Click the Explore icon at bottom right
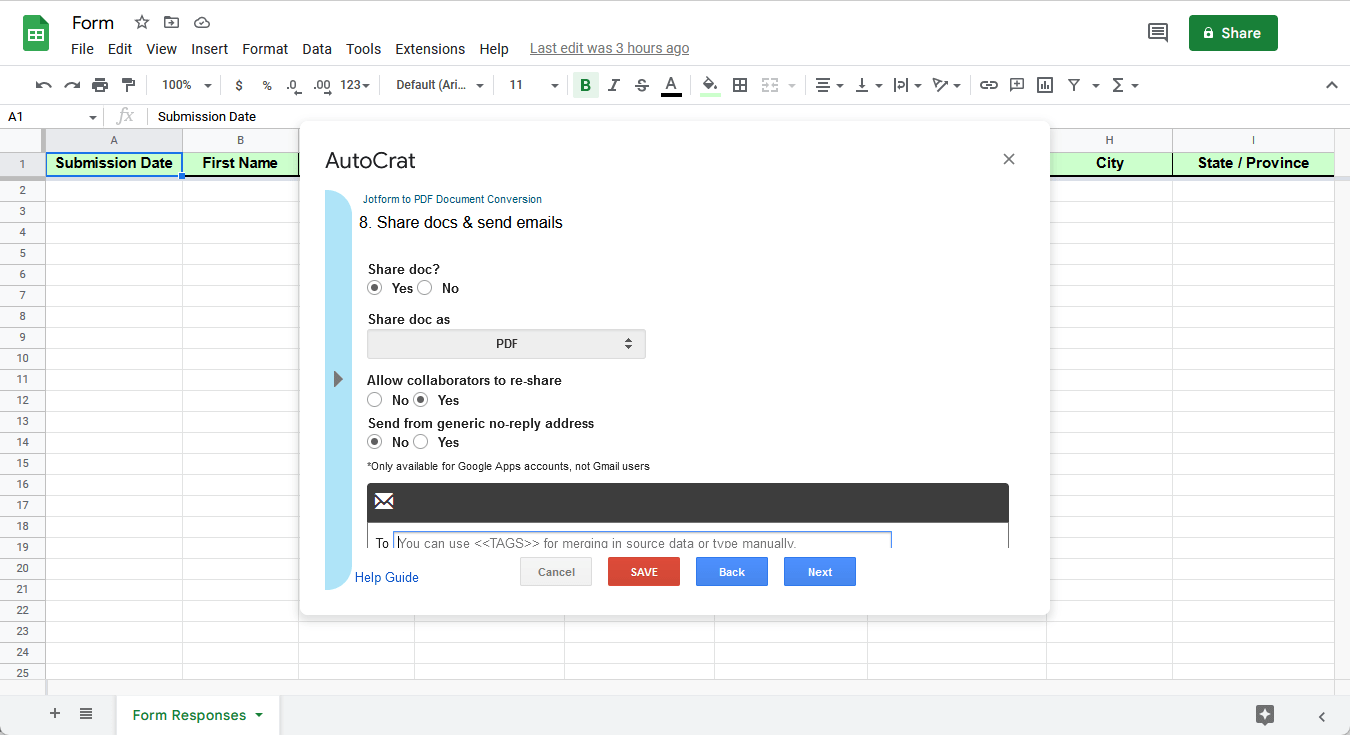 pos(1265,715)
